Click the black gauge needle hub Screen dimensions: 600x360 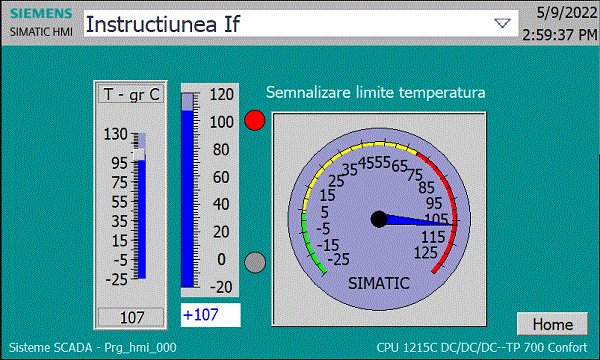tap(379, 219)
